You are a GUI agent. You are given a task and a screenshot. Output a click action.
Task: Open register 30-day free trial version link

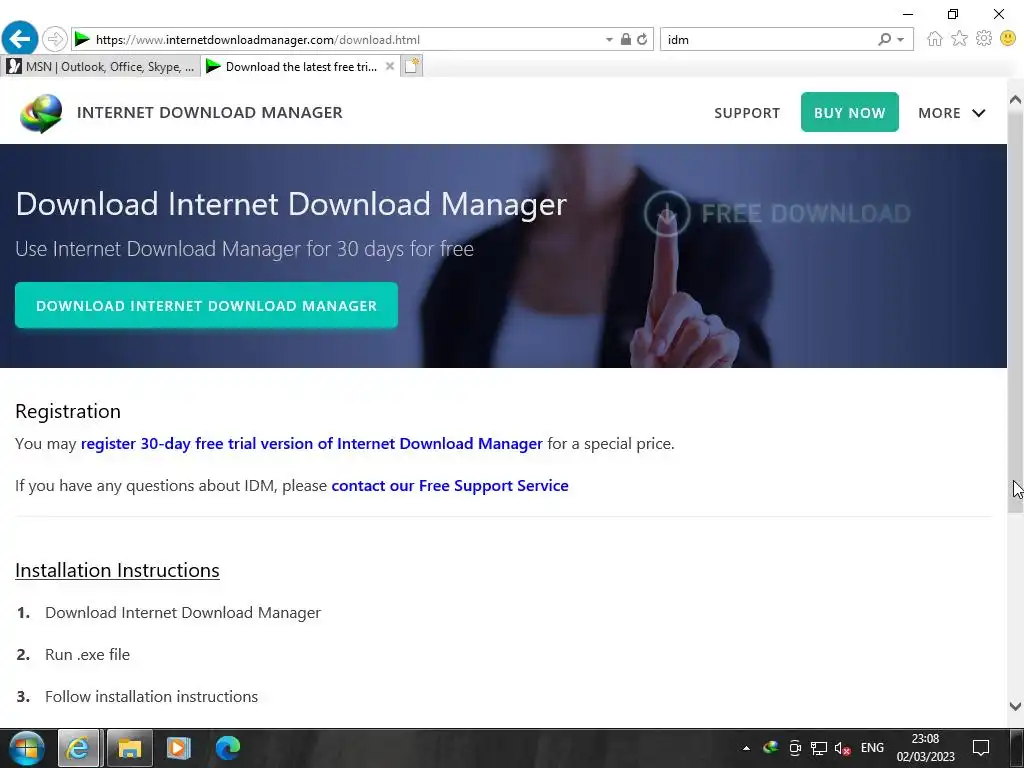coord(312,443)
